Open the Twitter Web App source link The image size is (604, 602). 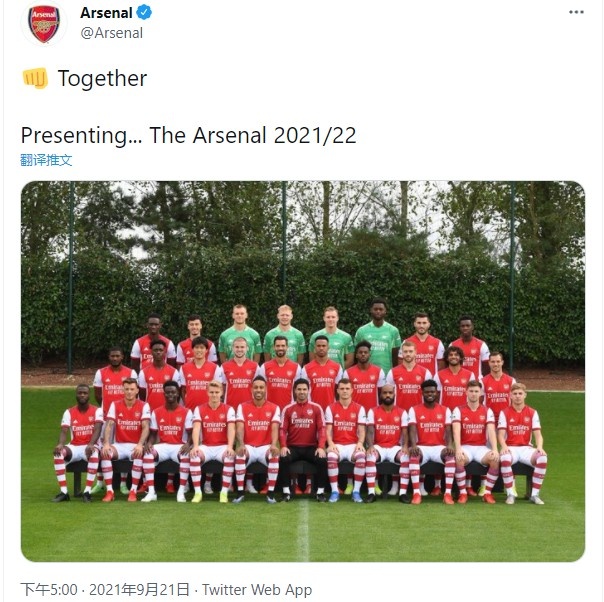pyautogui.click(x=257, y=590)
